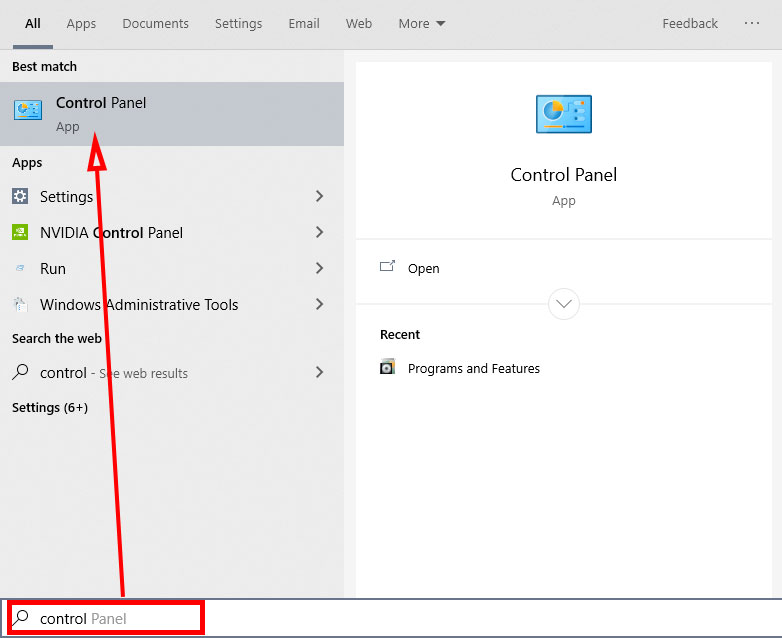Select the Run app result

(172, 268)
